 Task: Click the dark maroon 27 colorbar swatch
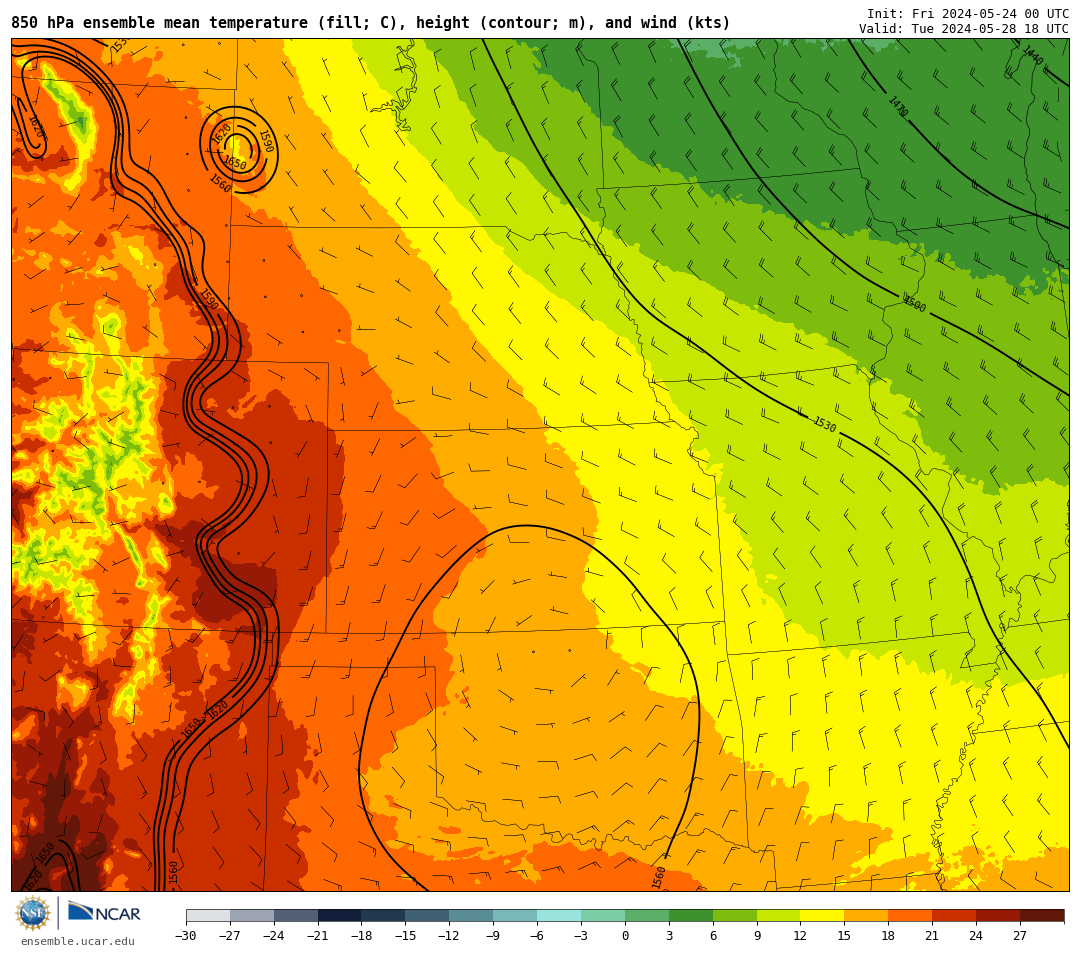(1041, 915)
